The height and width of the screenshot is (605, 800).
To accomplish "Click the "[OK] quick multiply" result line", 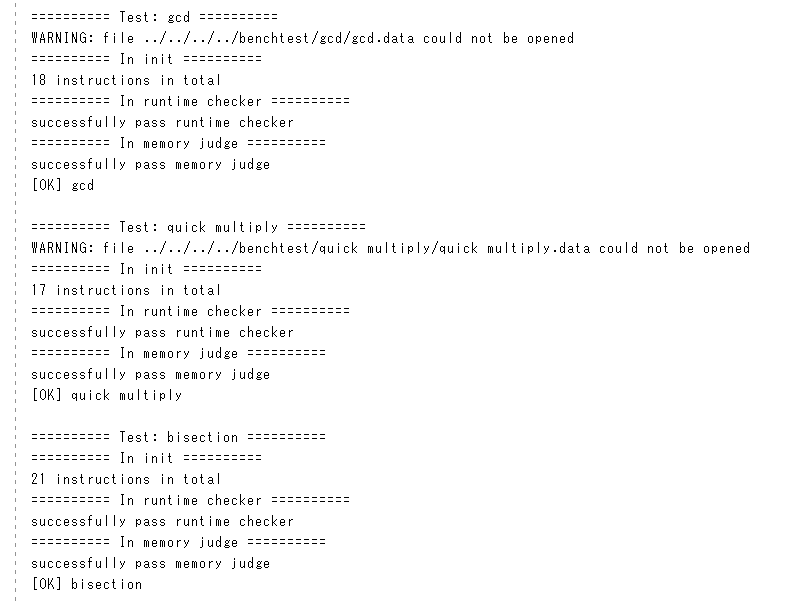I will [x=106, y=395].
